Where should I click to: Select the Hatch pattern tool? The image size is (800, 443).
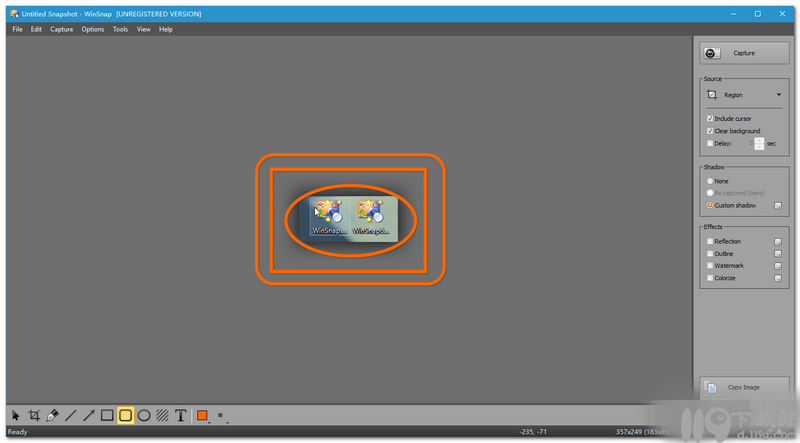point(162,415)
